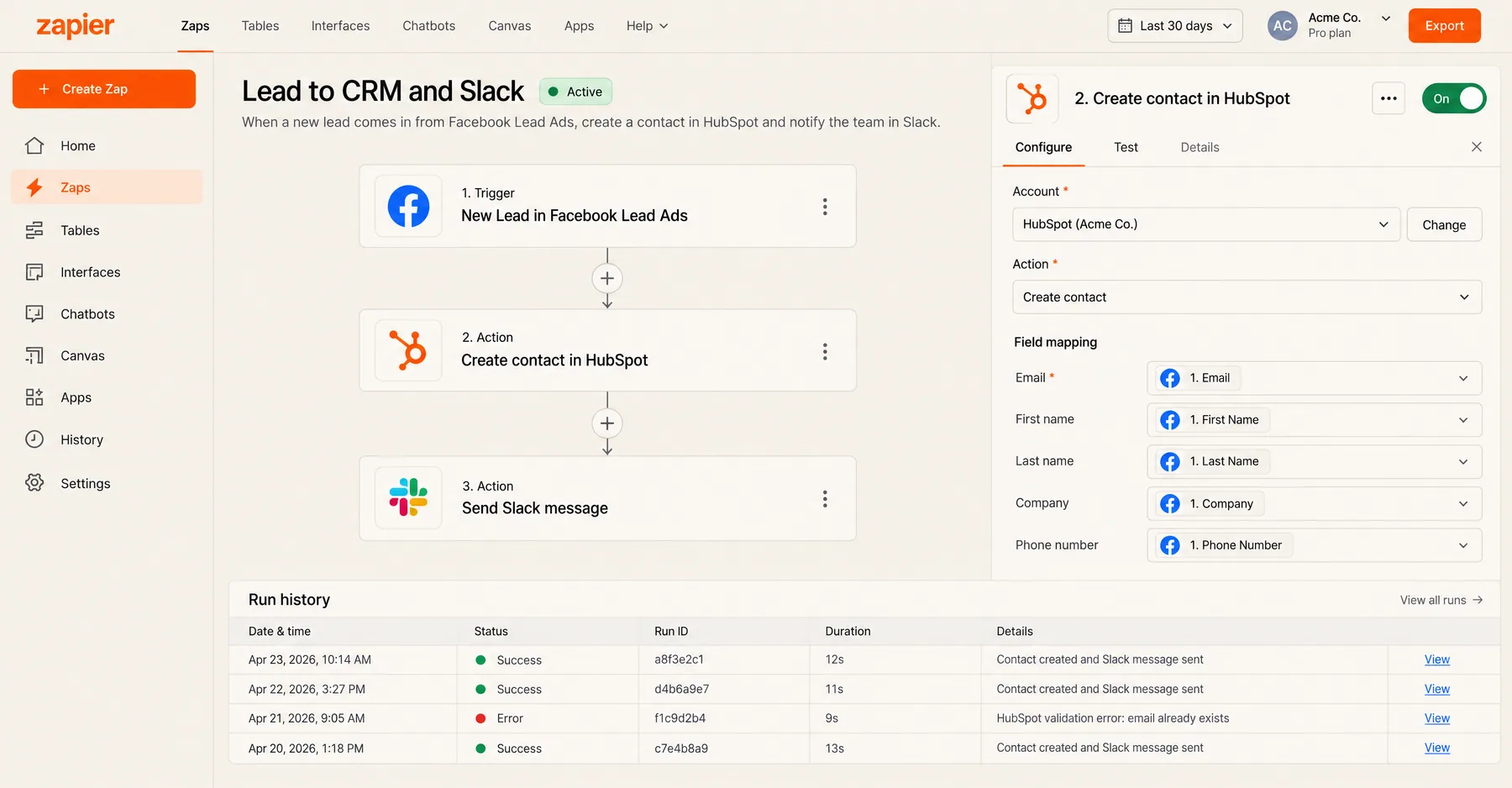This screenshot has height=788, width=1512.
Task: Open the Help menu in top navigation
Action: coord(647,26)
